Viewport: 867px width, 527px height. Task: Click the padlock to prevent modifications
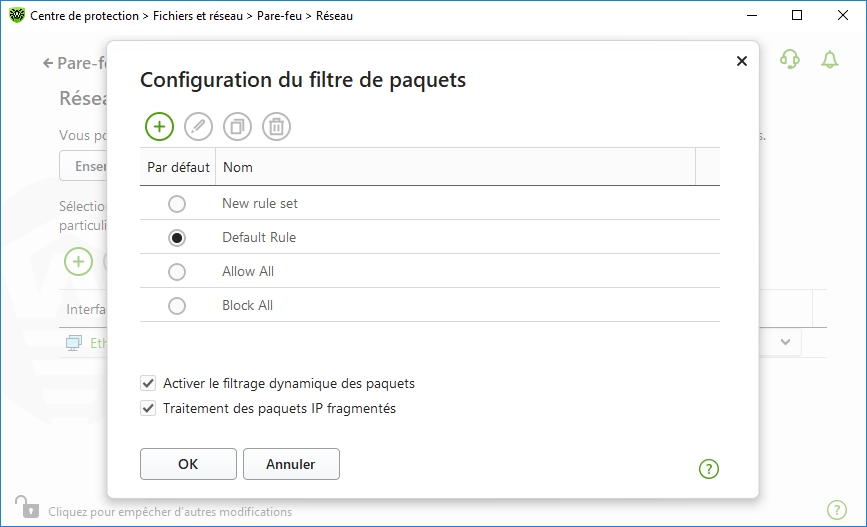pyautogui.click(x=25, y=507)
